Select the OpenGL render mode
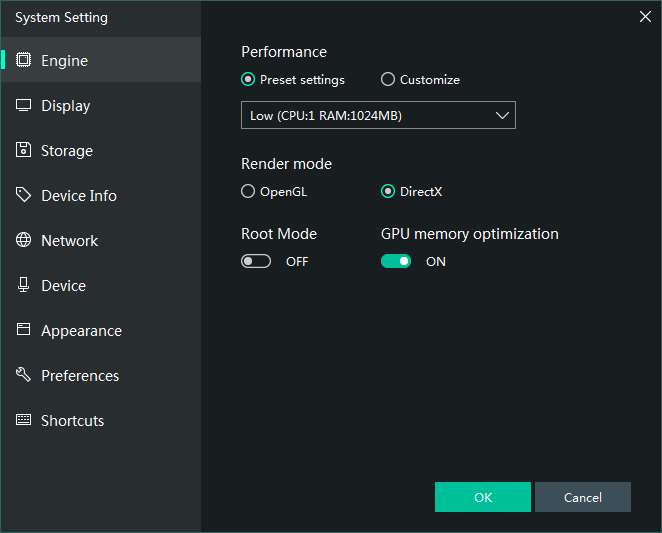 point(248,191)
